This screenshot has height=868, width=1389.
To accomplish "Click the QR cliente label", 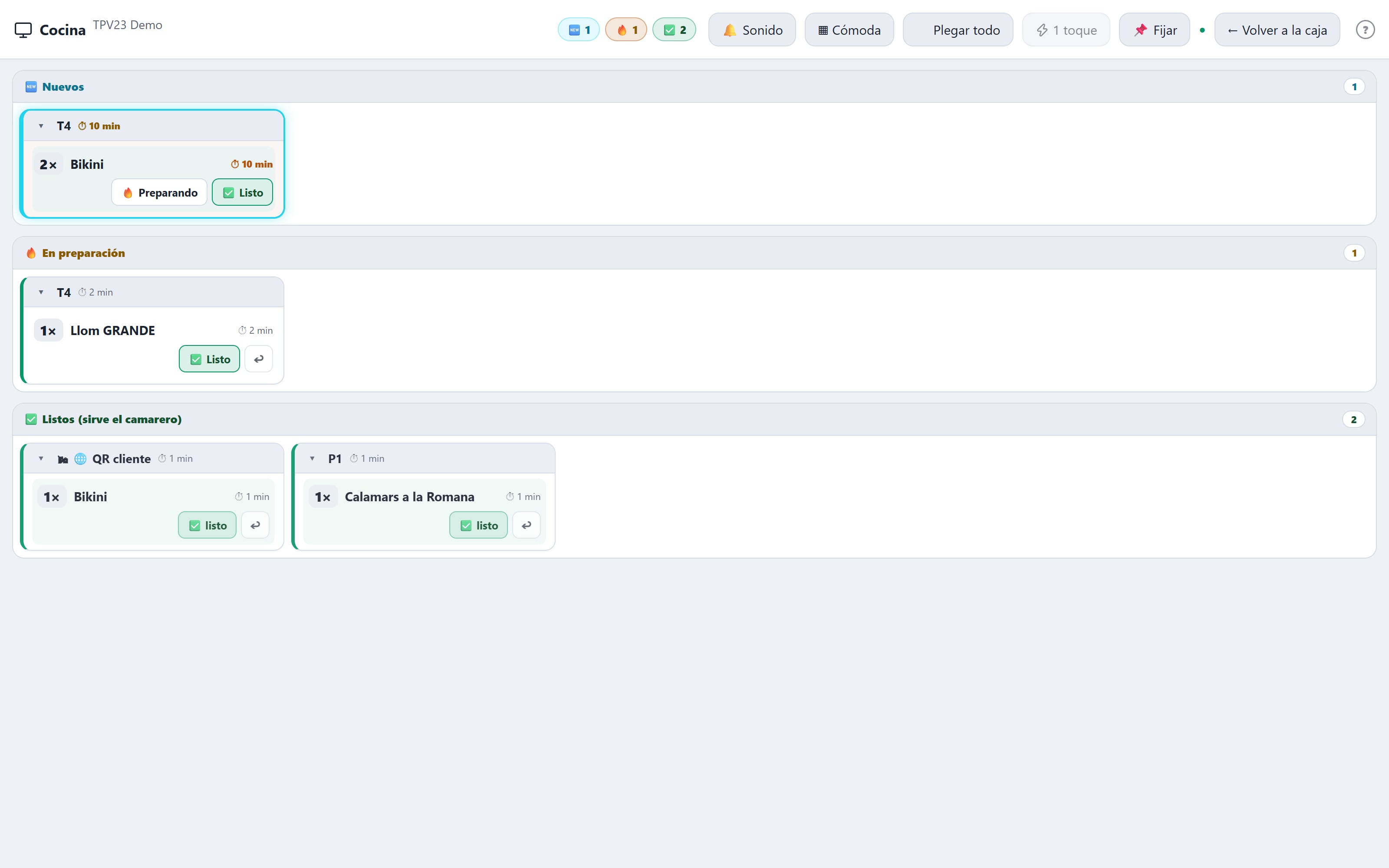I will tap(121, 459).
